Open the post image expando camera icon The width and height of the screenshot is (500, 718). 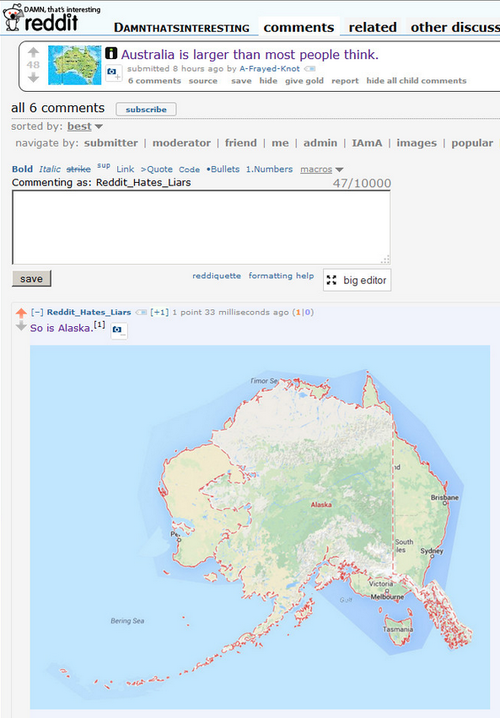(x=114, y=73)
